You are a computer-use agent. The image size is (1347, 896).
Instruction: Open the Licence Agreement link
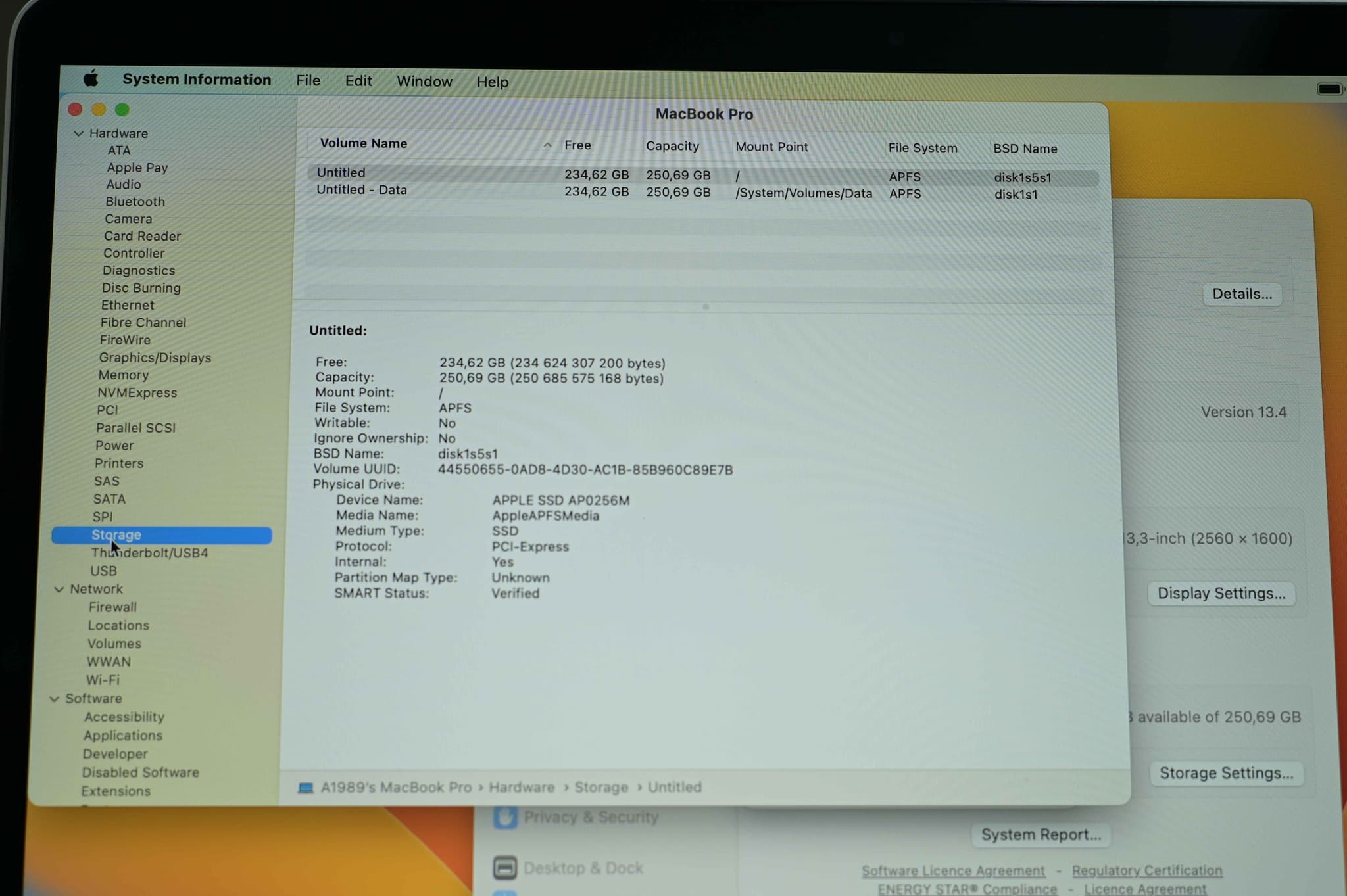click(x=1145, y=889)
